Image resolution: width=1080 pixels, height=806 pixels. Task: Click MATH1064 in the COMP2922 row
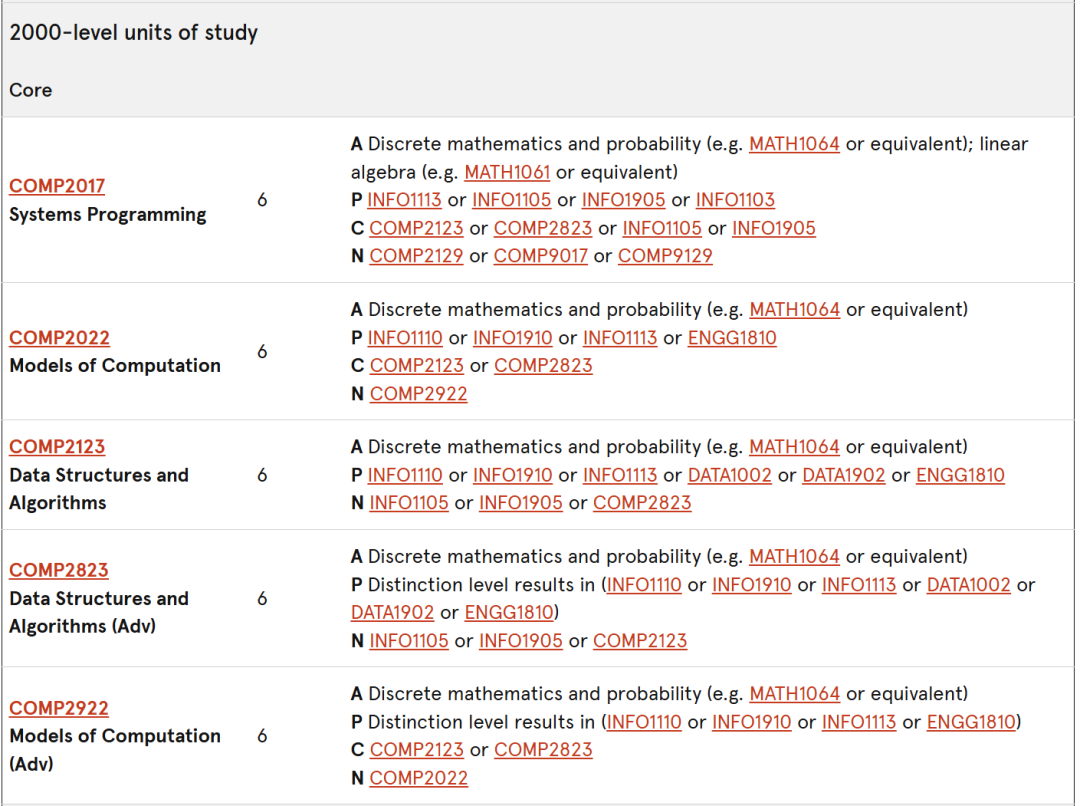click(794, 694)
